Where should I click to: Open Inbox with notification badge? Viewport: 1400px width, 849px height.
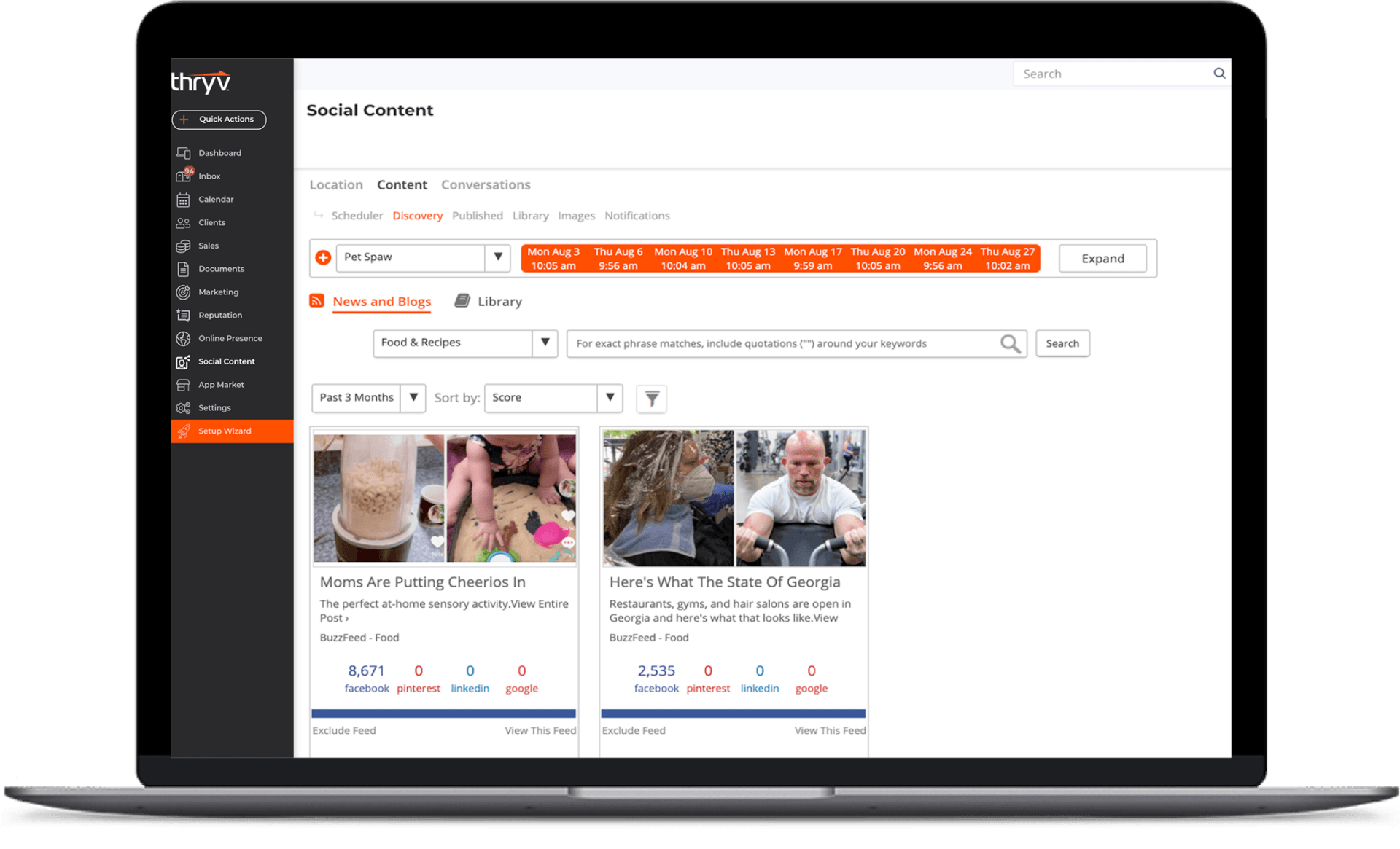184,176
